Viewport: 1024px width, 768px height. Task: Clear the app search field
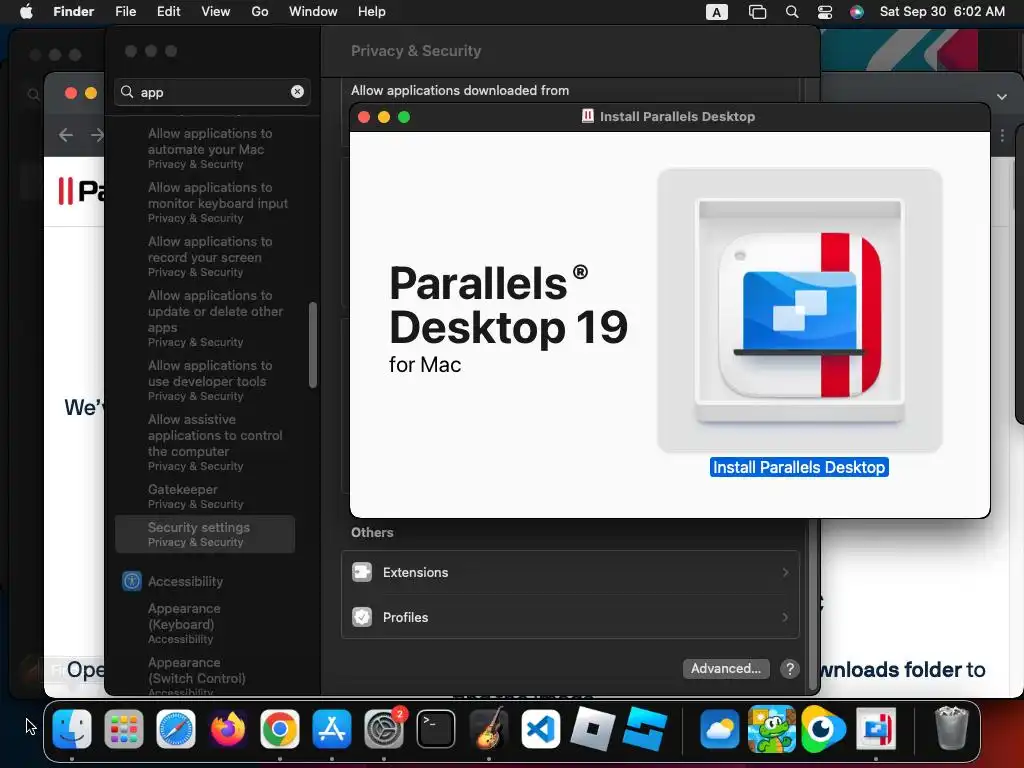[x=297, y=91]
